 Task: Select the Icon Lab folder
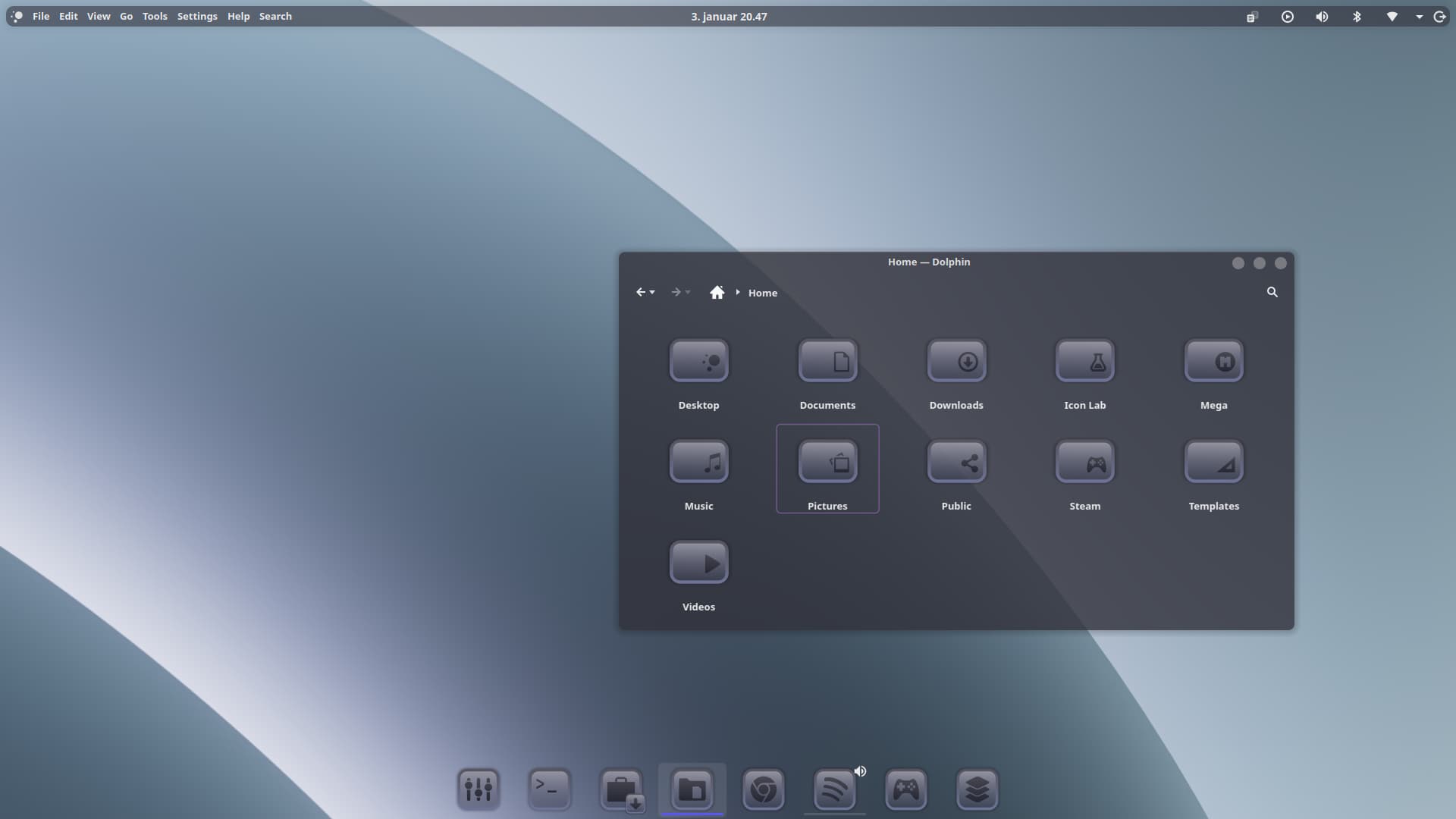(x=1084, y=362)
